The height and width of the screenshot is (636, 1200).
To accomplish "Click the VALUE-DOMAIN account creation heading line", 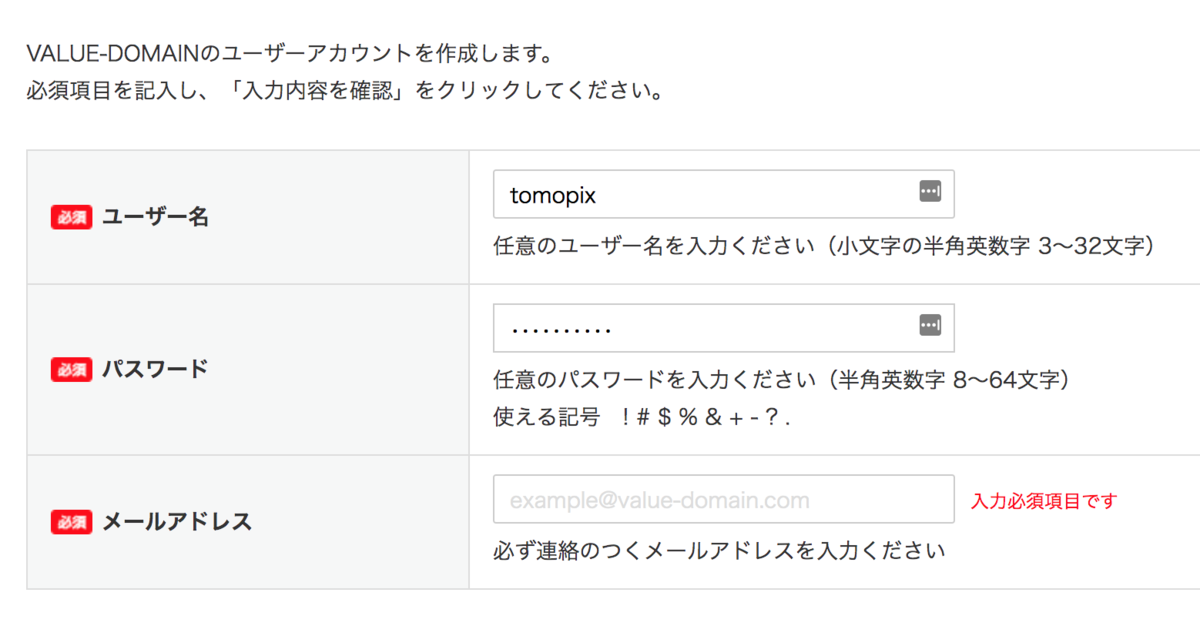I will (x=290, y=52).
